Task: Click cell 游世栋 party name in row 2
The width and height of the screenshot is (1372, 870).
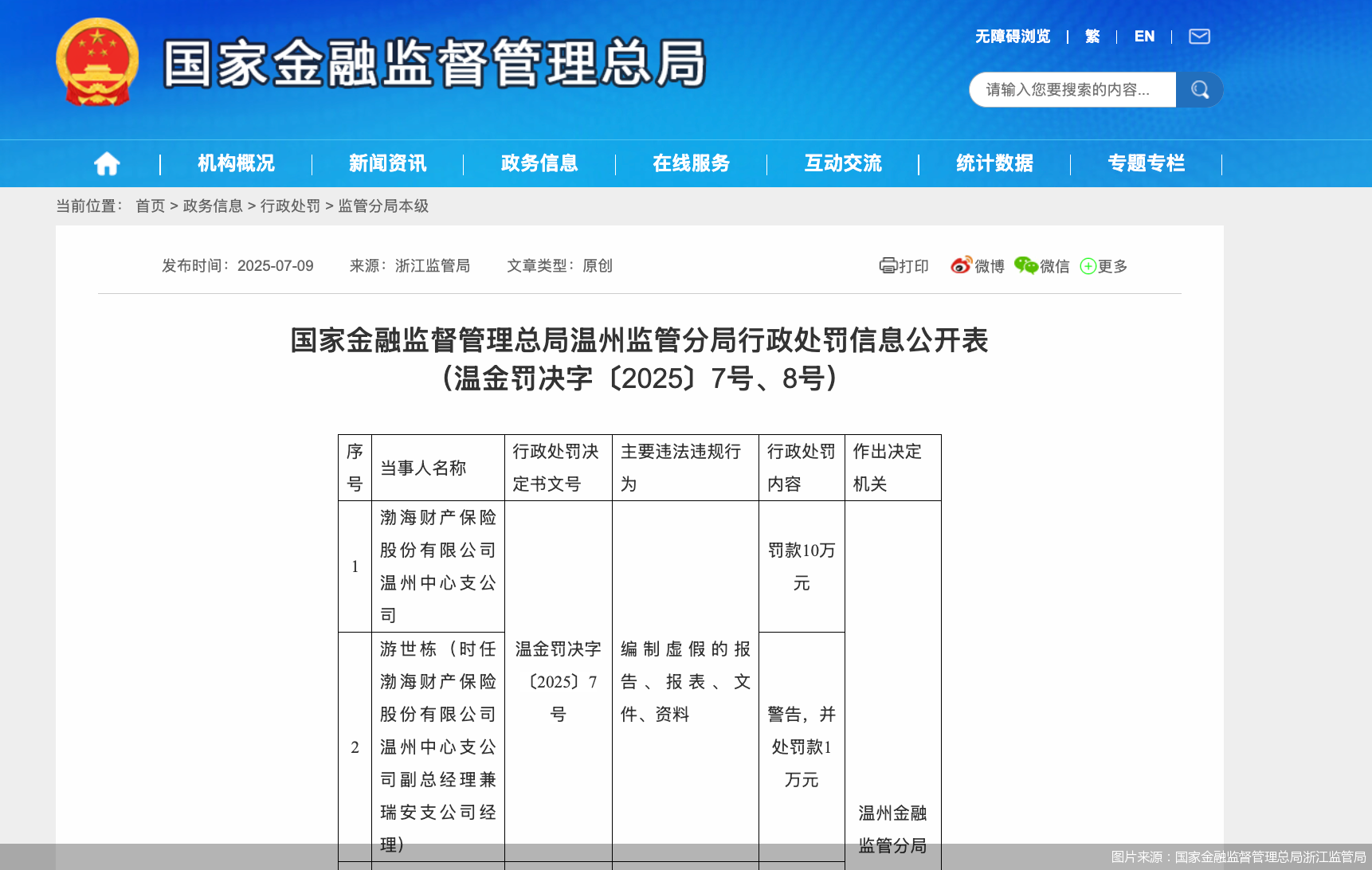Action: 438,747
